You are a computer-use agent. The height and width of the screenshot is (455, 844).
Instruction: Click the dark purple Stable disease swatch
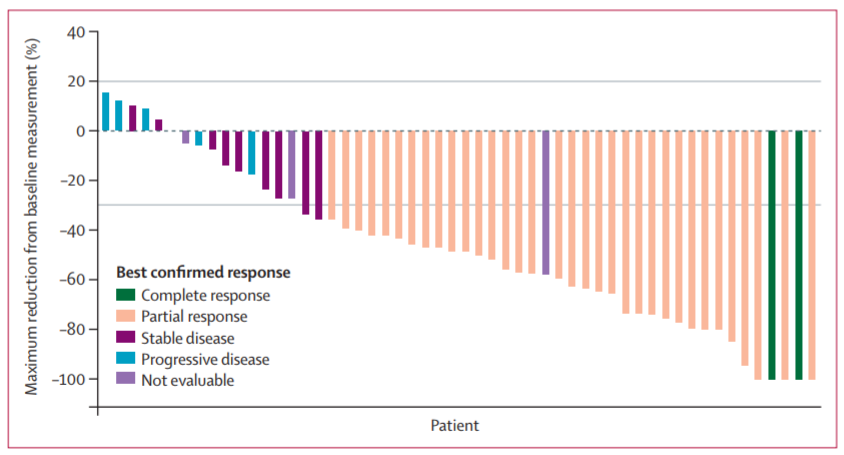click(x=125, y=337)
